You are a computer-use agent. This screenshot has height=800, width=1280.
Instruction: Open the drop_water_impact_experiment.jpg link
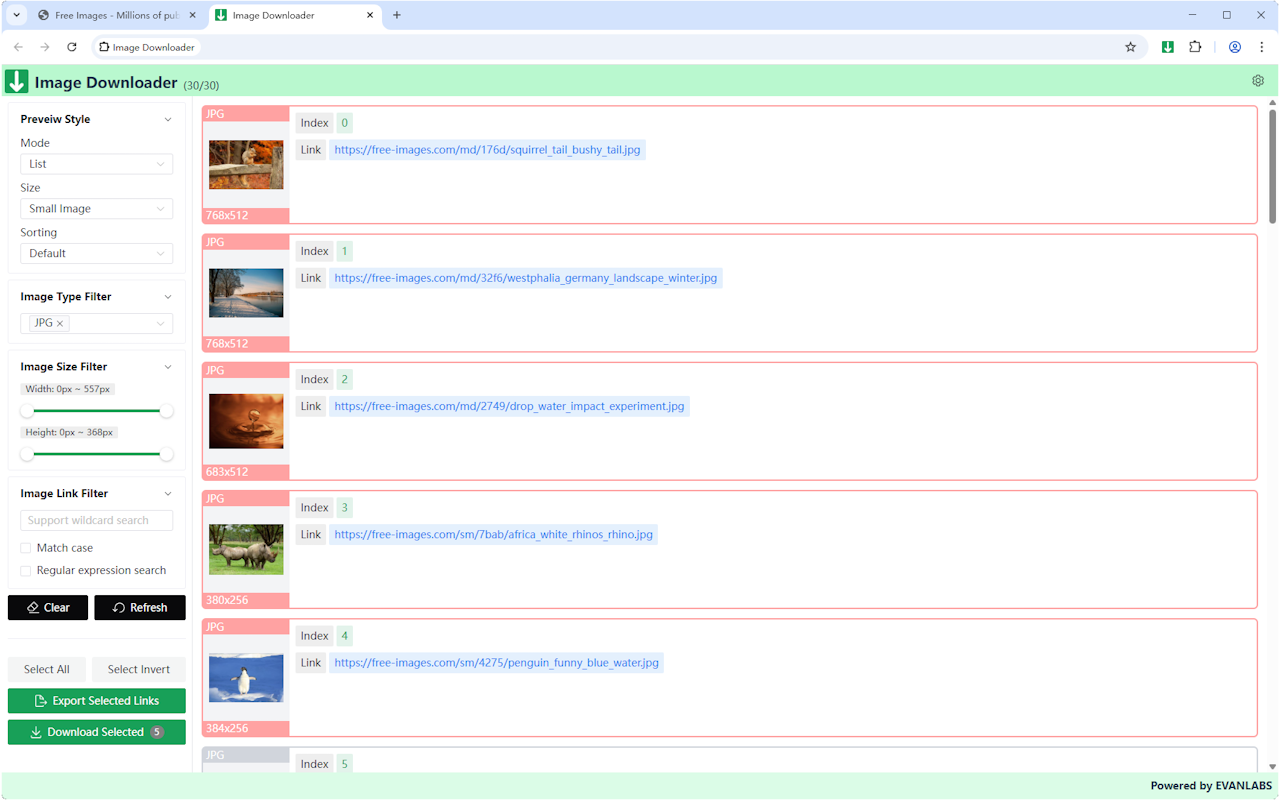(x=509, y=406)
